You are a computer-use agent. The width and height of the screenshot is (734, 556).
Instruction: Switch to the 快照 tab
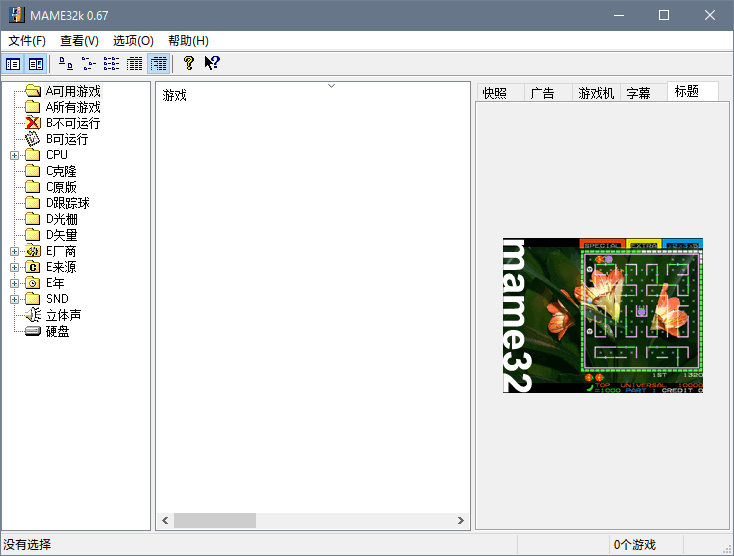(496, 93)
